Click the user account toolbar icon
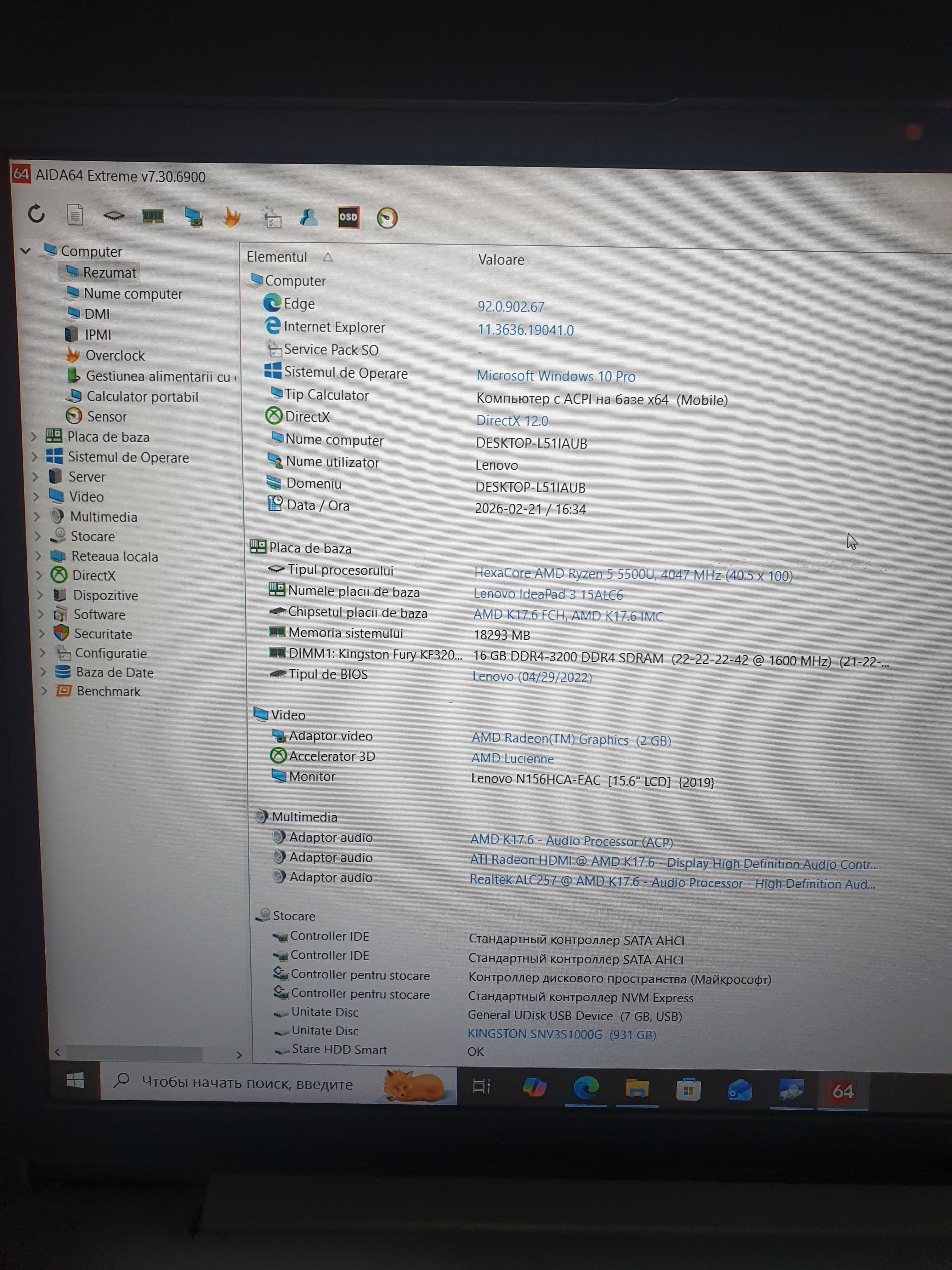 309,217
